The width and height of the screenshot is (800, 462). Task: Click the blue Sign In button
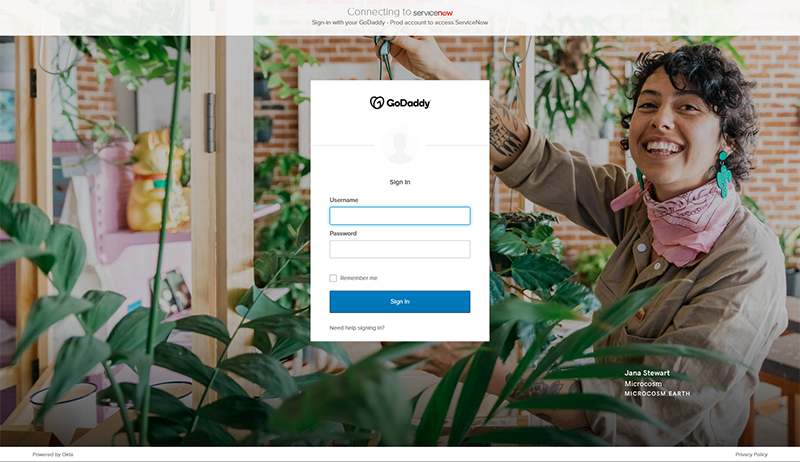[400, 302]
